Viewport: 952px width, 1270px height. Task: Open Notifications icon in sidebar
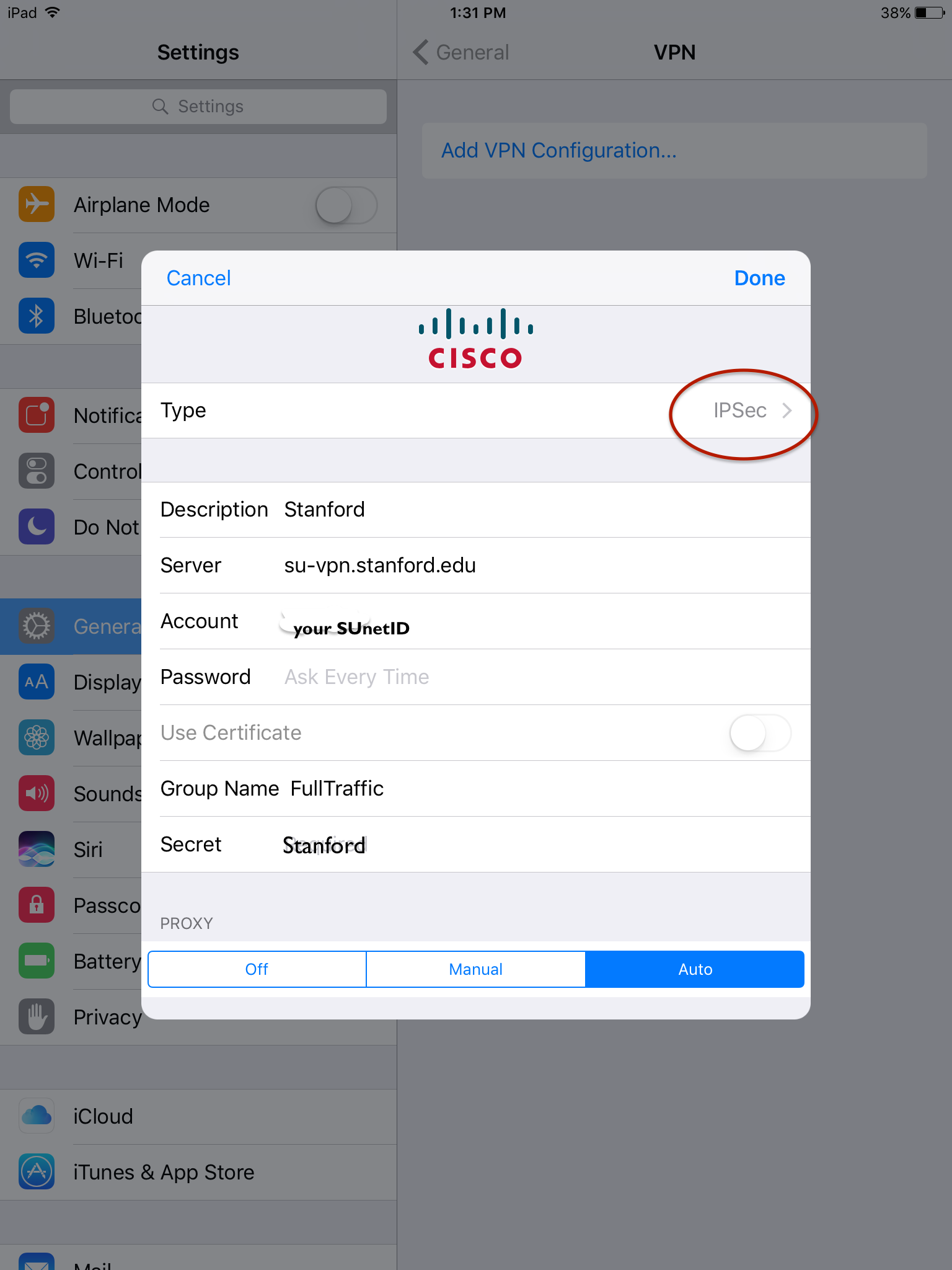37,415
